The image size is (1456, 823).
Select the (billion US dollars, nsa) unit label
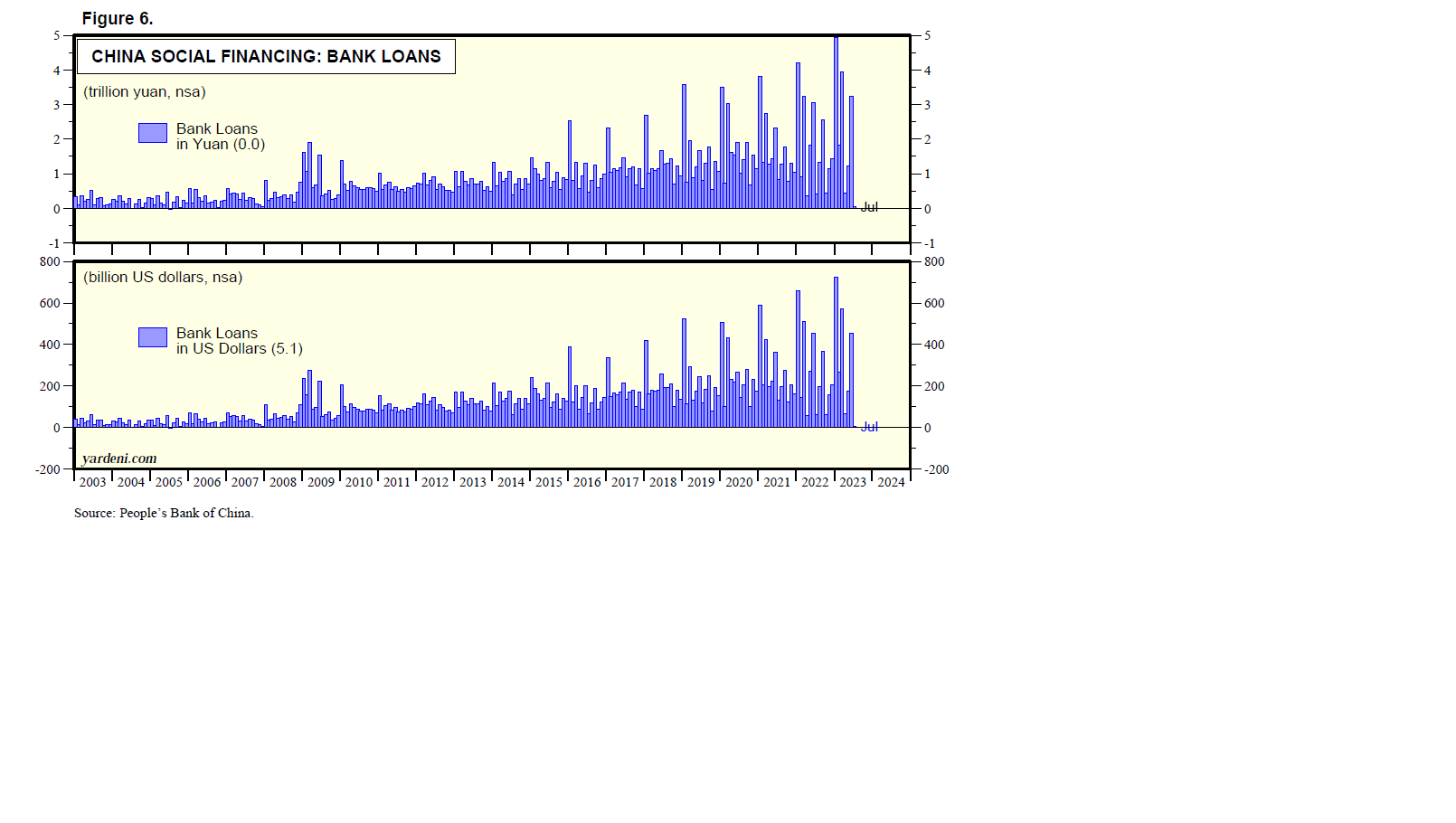[163, 277]
